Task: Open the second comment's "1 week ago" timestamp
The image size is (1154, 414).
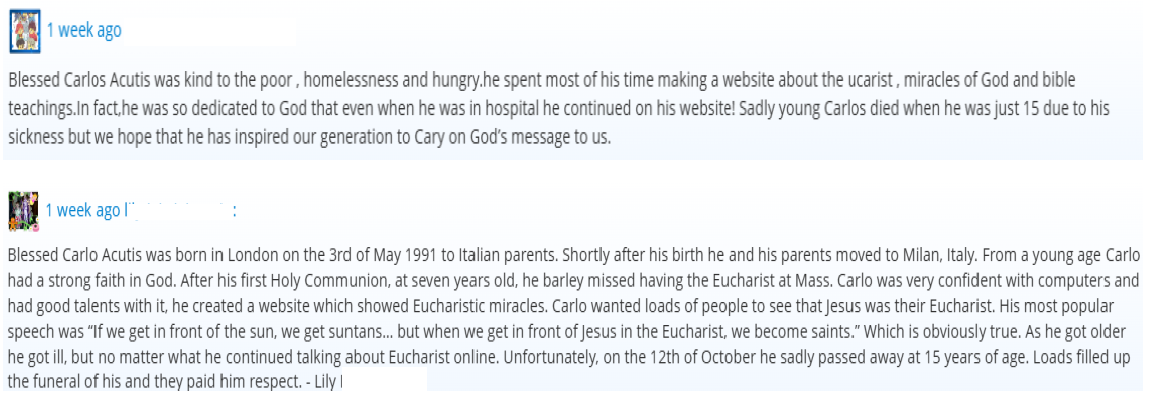Action: 82,211
